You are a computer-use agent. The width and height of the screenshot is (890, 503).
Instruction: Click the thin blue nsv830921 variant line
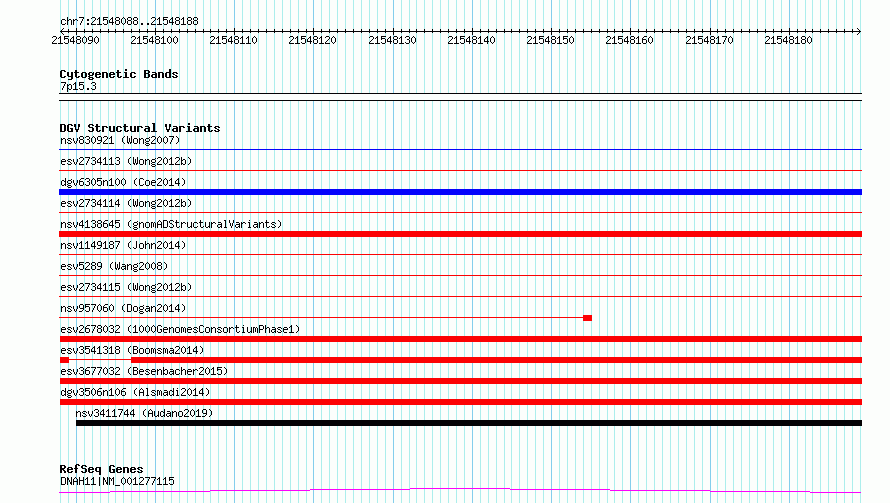click(460, 150)
